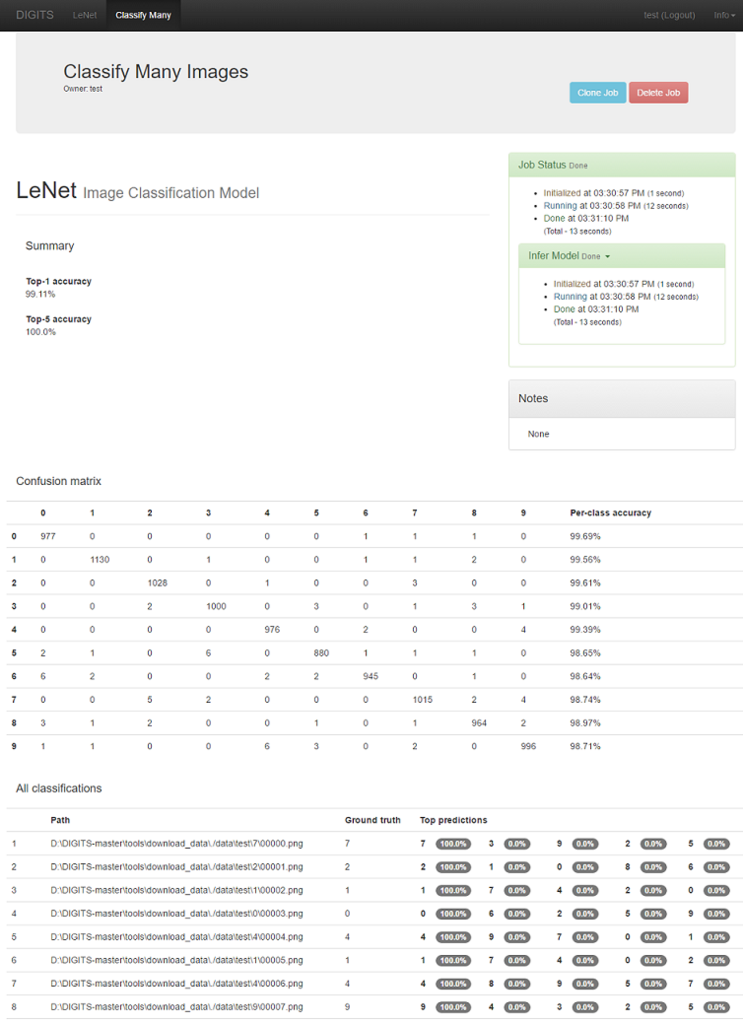743x1024 pixels.
Task: Click the Per-class accuracy column header
Action: [x=610, y=513]
